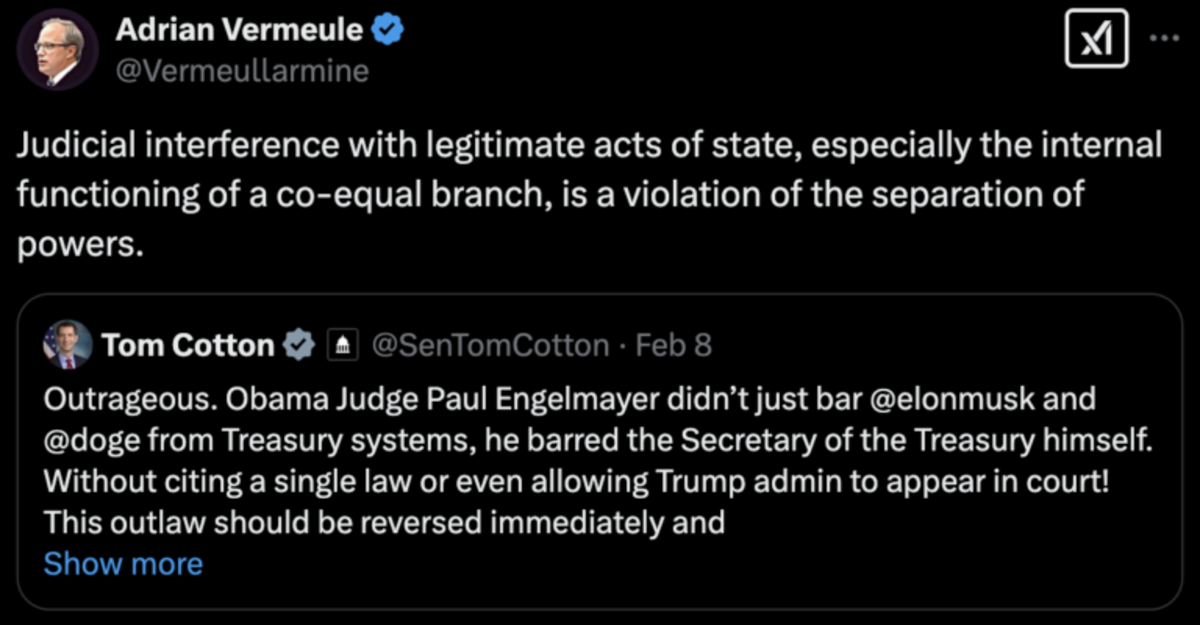Click Adrian Vermeule's blue verified badge
The height and width of the screenshot is (625, 1200).
click(388, 30)
